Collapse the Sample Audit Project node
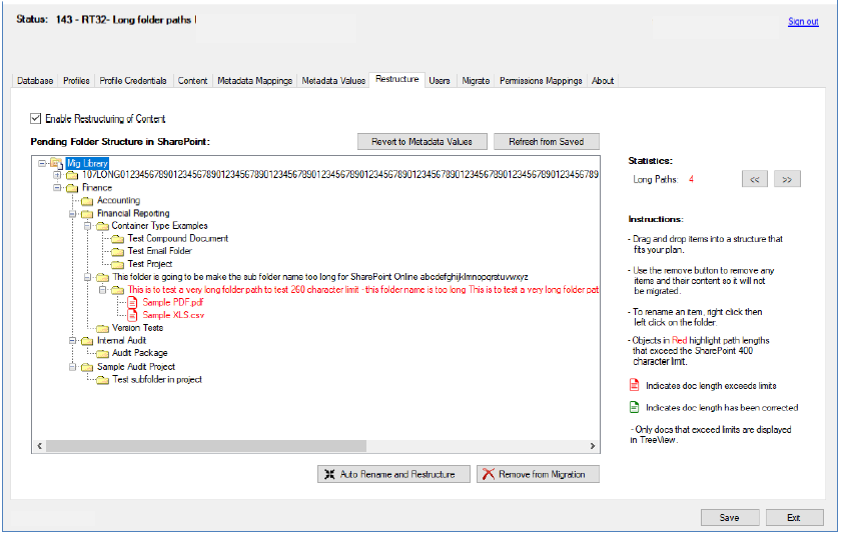Viewport: 841px width, 536px height. (x=71, y=366)
